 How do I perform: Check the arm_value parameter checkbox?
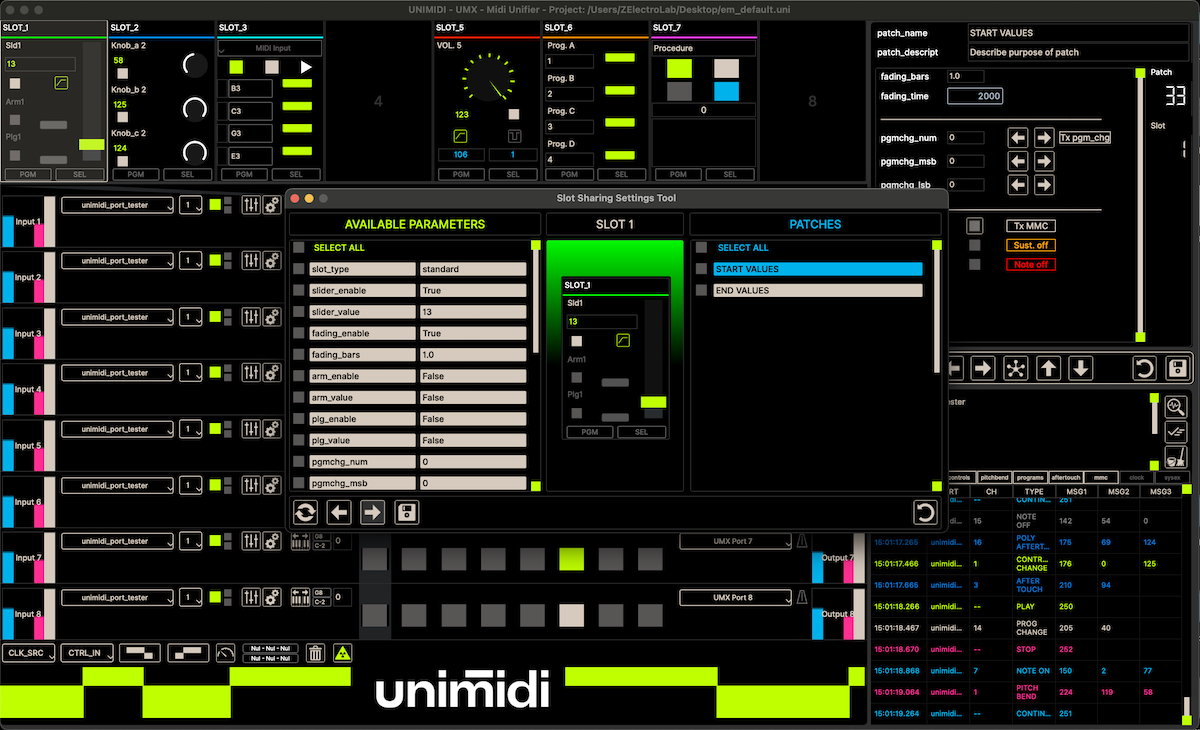coord(299,397)
